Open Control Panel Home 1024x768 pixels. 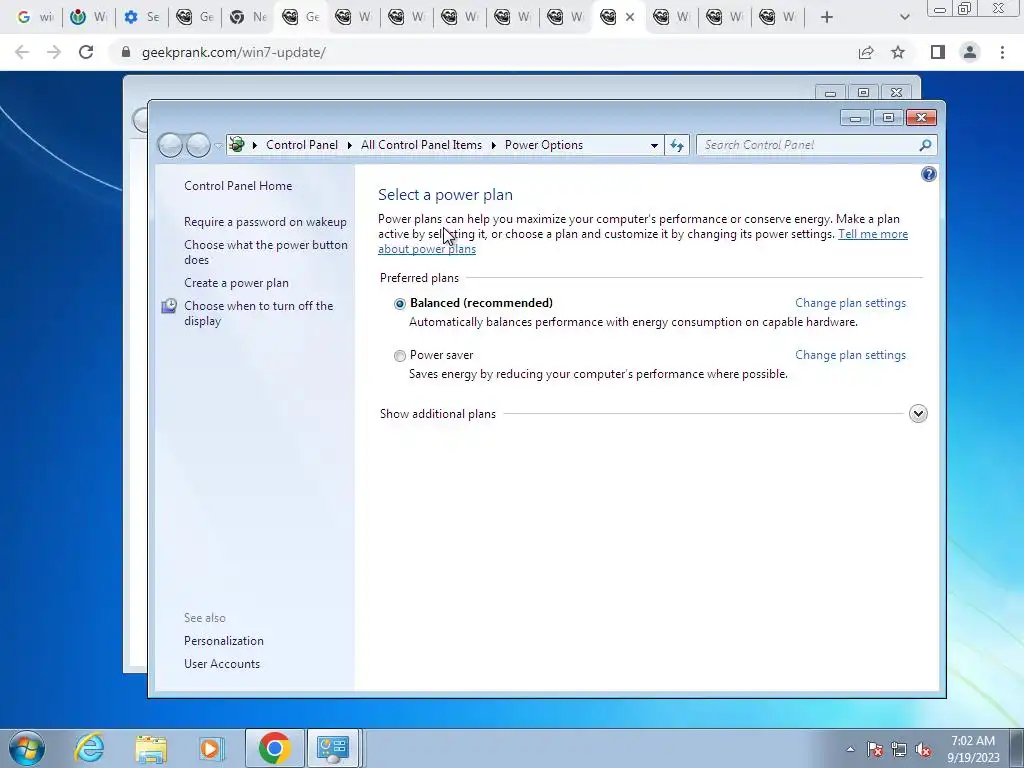238,186
